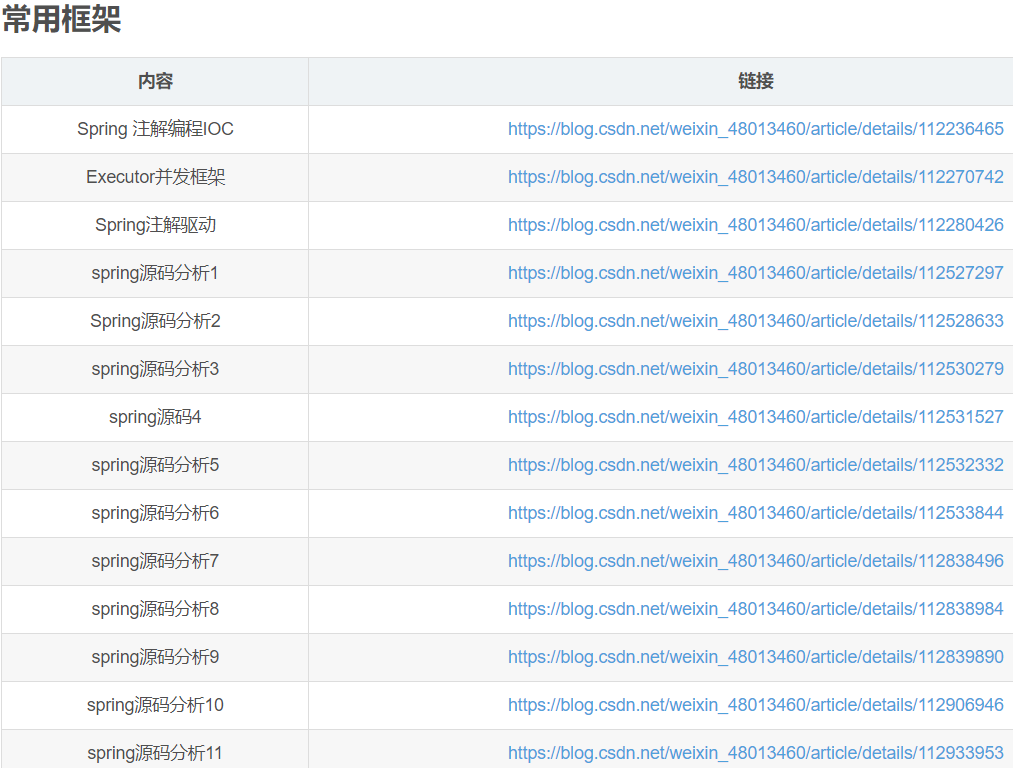Select the spring源码分析5 cell
The image size is (1013, 768).
coord(155,465)
